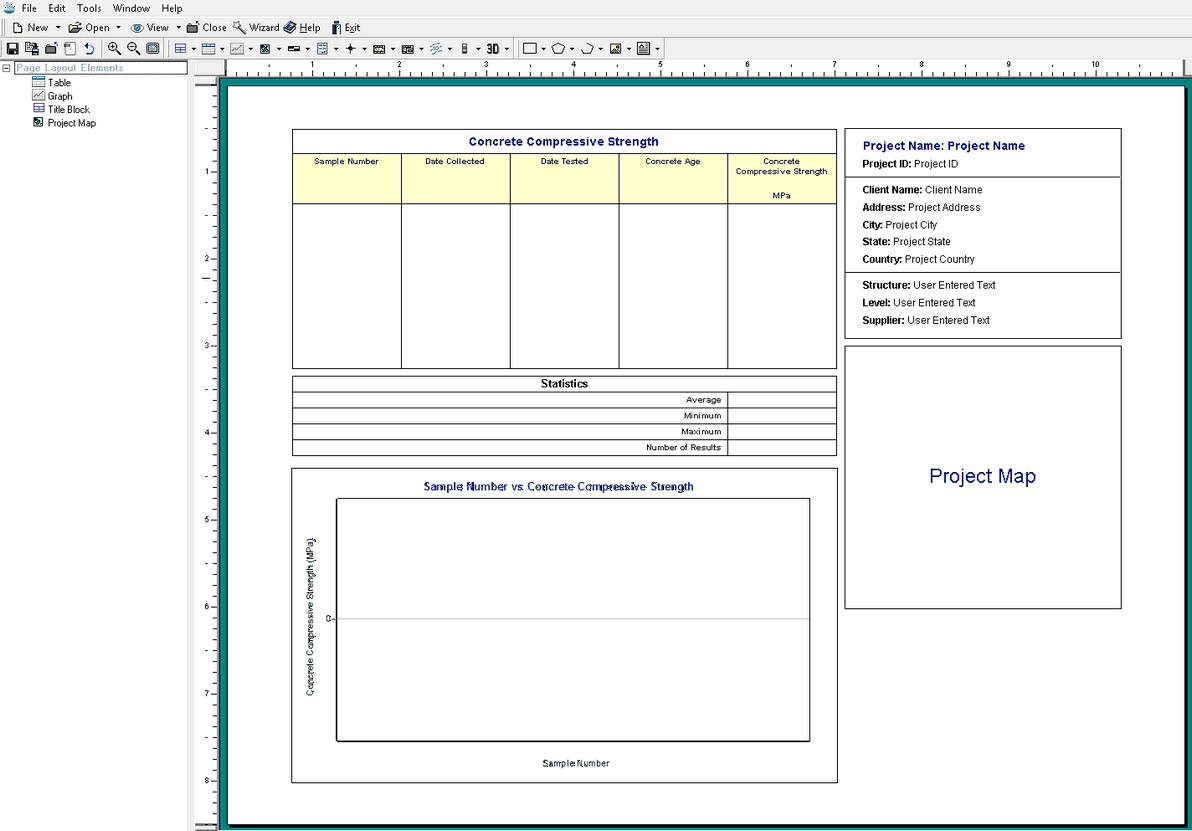1192x831 pixels.
Task: Open the Tools menu
Action: click(89, 8)
